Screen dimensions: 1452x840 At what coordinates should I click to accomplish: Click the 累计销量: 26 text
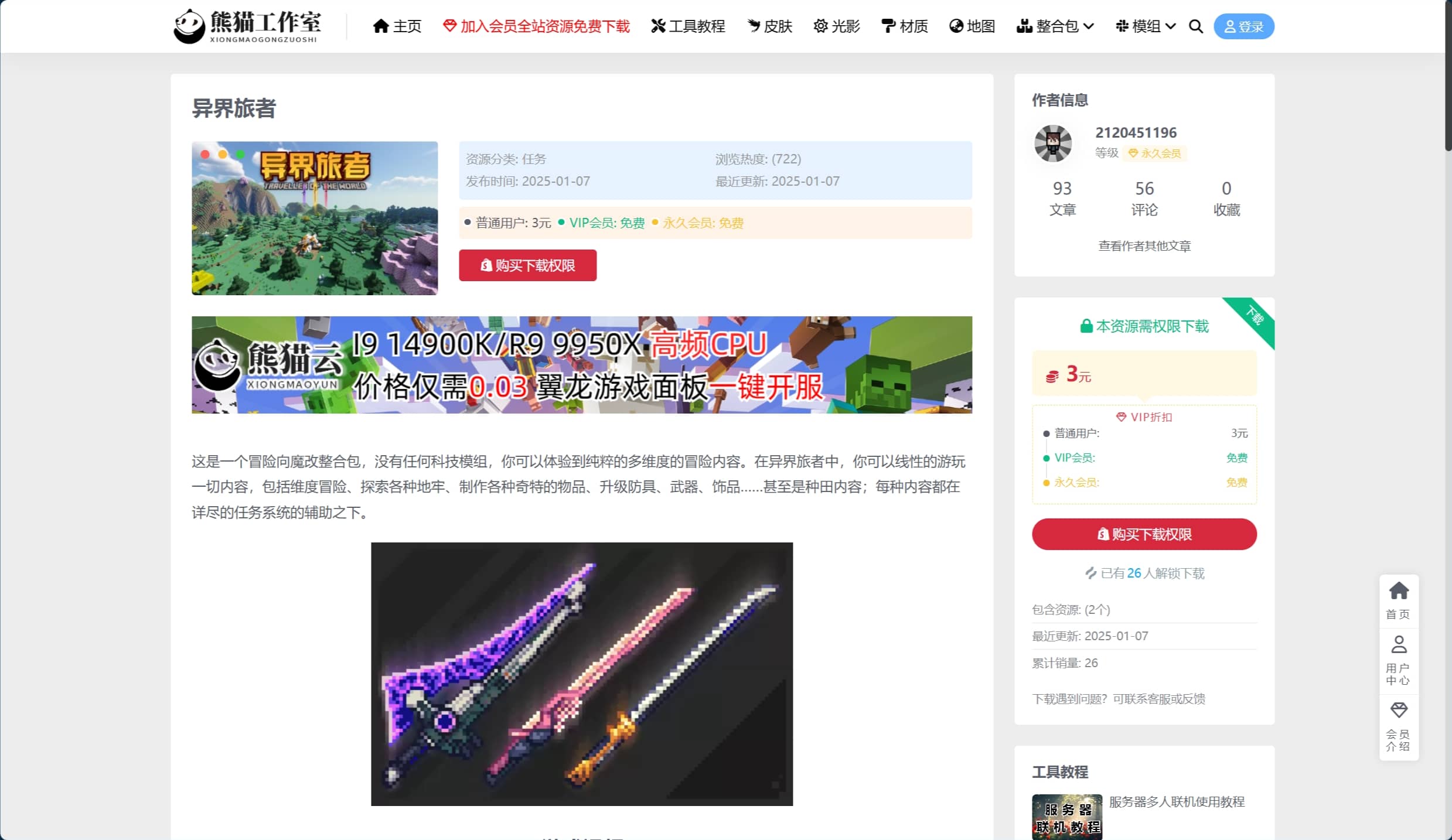1065,663
